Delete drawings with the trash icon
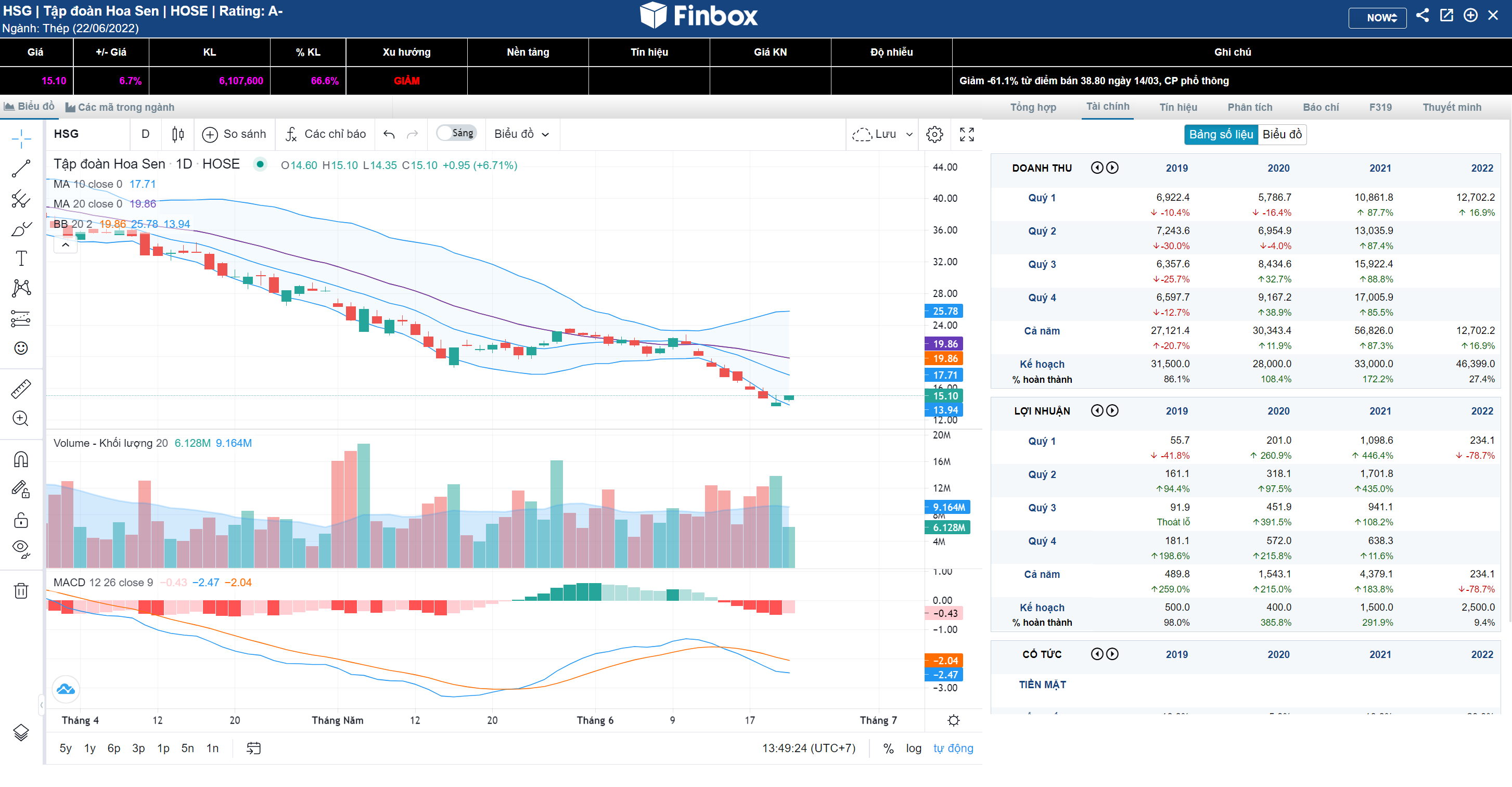Image resolution: width=1512 pixels, height=787 pixels. pyautogui.click(x=21, y=590)
